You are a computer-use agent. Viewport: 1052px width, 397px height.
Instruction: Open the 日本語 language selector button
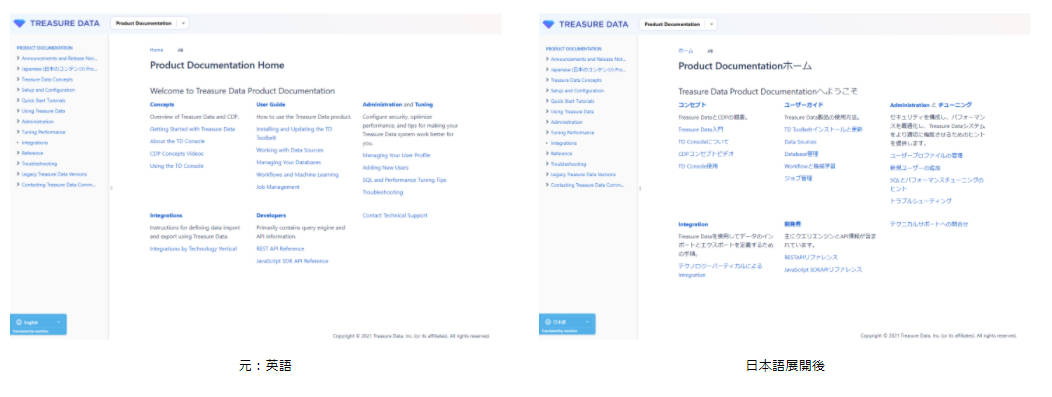567,324
